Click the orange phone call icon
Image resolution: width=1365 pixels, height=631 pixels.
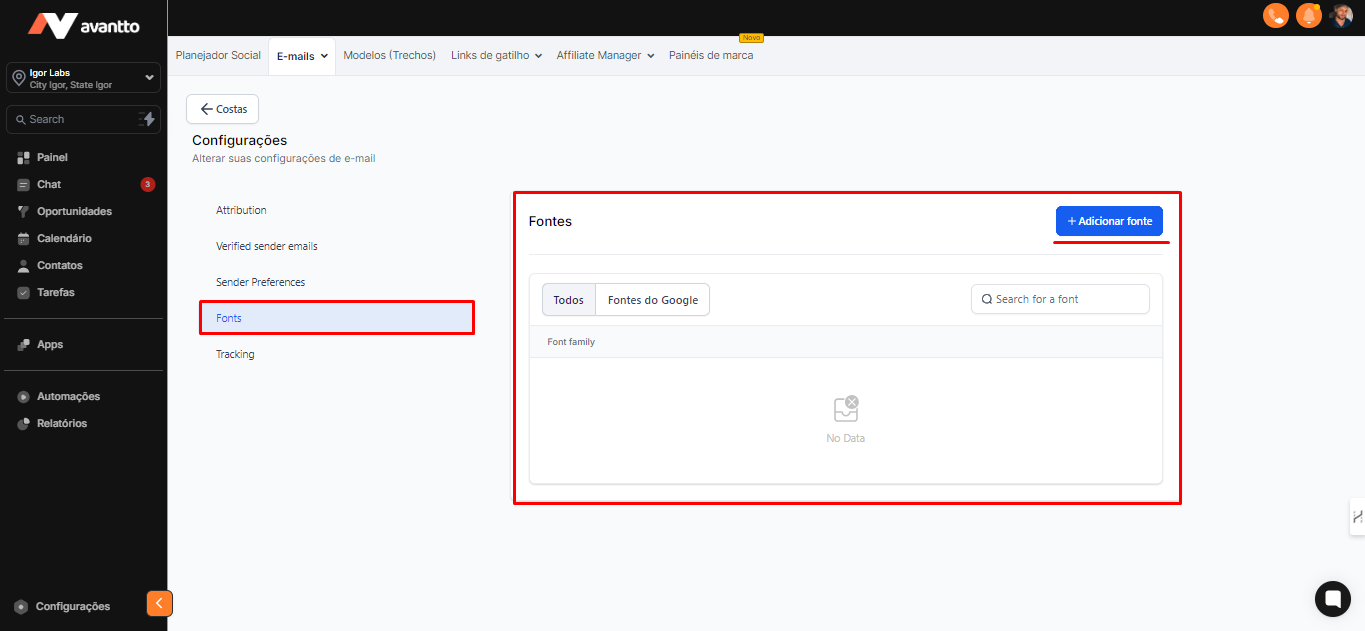[x=1275, y=16]
